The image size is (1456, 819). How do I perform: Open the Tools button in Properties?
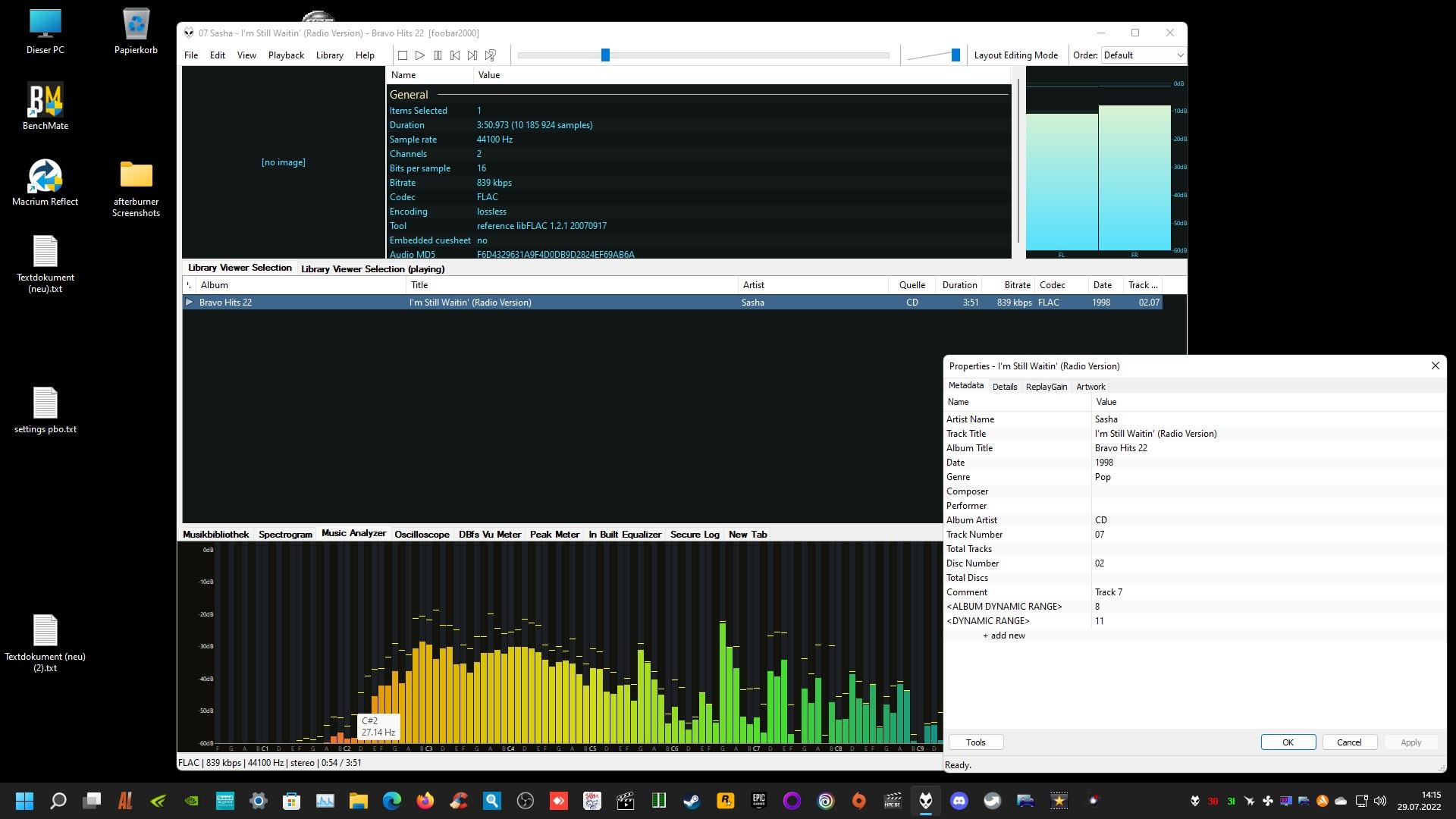pyautogui.click(x=975, y=742)
